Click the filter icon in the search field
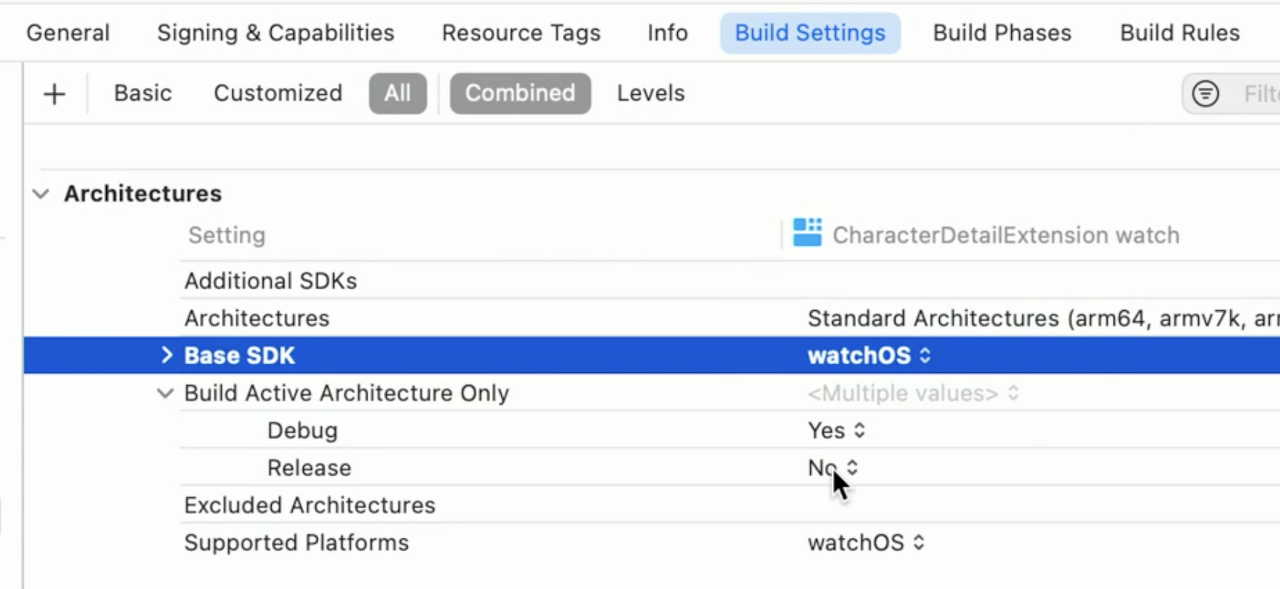Image resolution: width=1280 pixels, height=589 pixels. click(x=1206, y=94)
